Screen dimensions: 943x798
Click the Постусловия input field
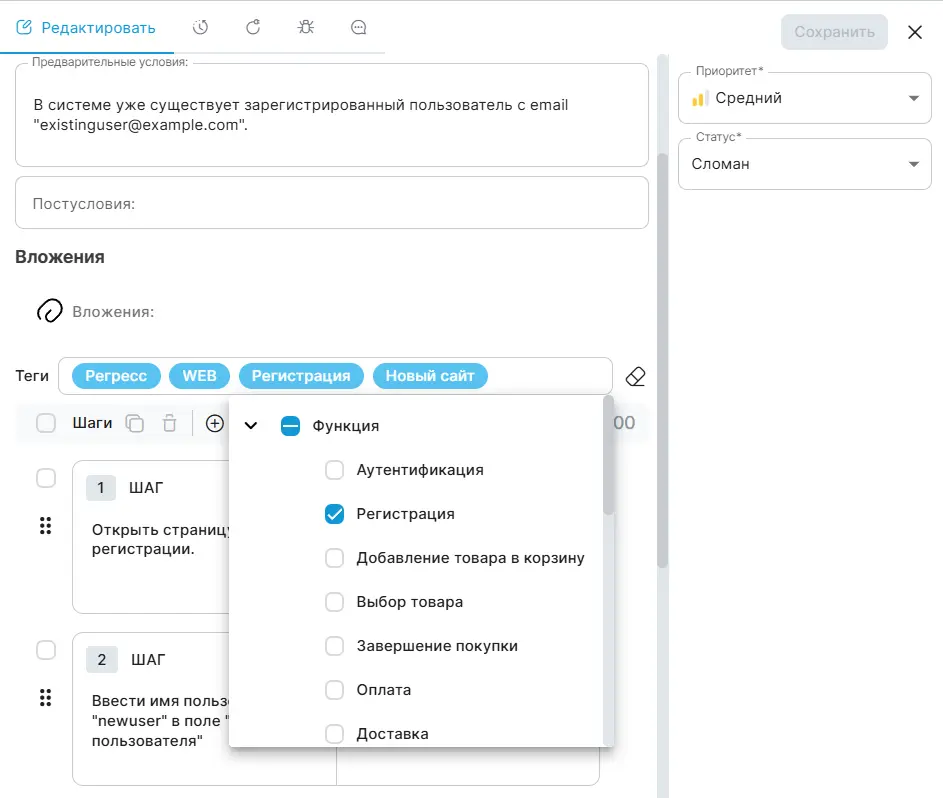point(331,203)
